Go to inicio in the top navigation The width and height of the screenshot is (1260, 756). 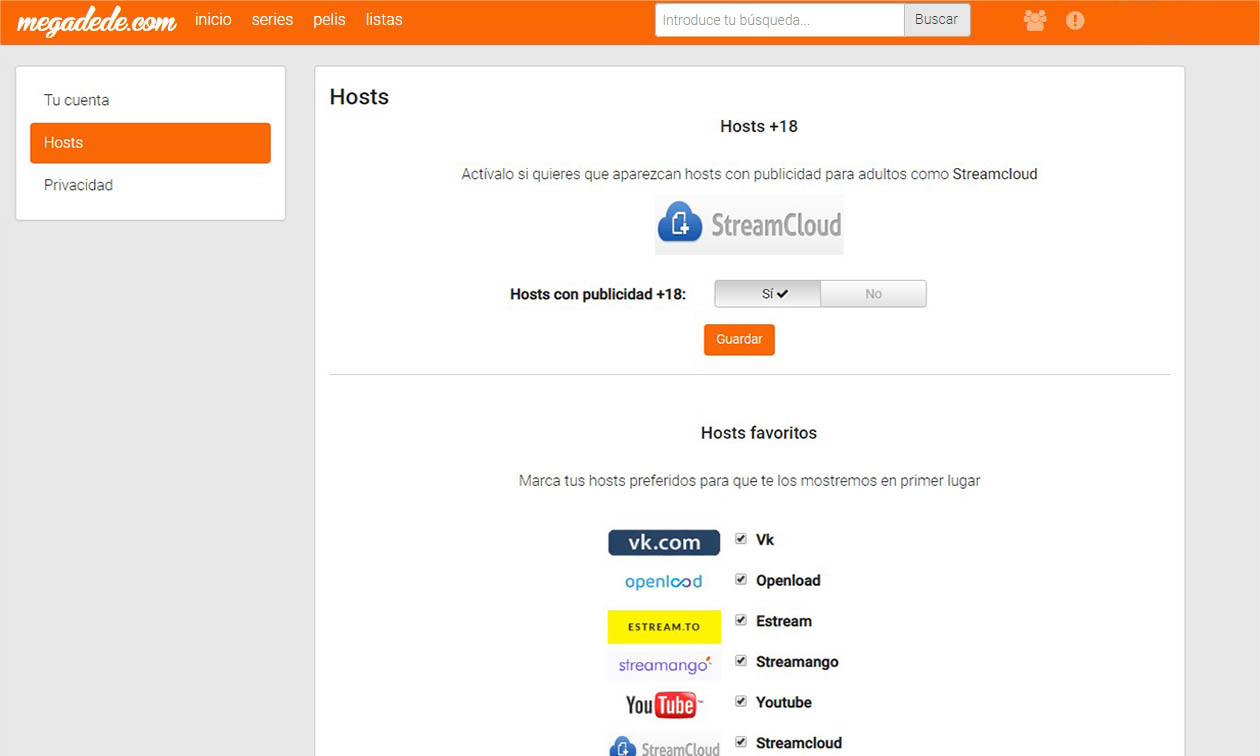pyautogui.click(x=213, y=20)
